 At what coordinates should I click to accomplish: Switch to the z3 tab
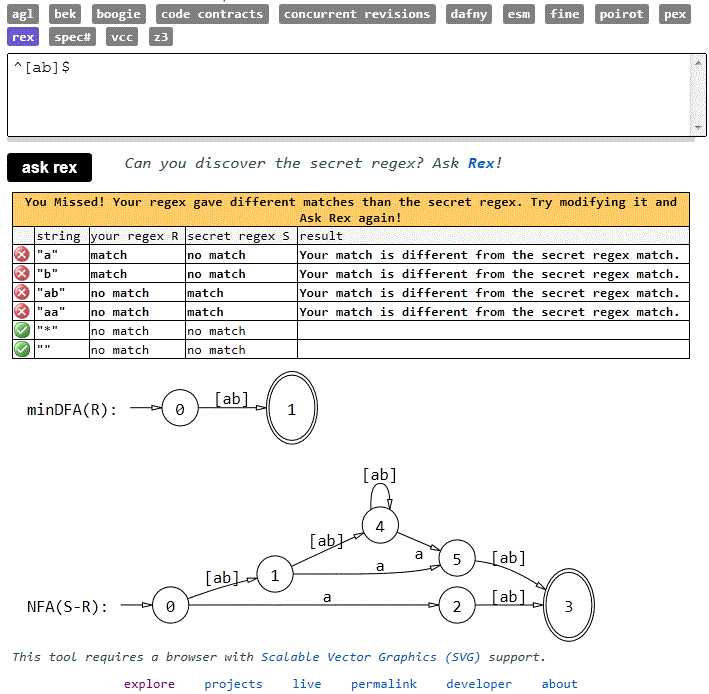tap(160, 37)
